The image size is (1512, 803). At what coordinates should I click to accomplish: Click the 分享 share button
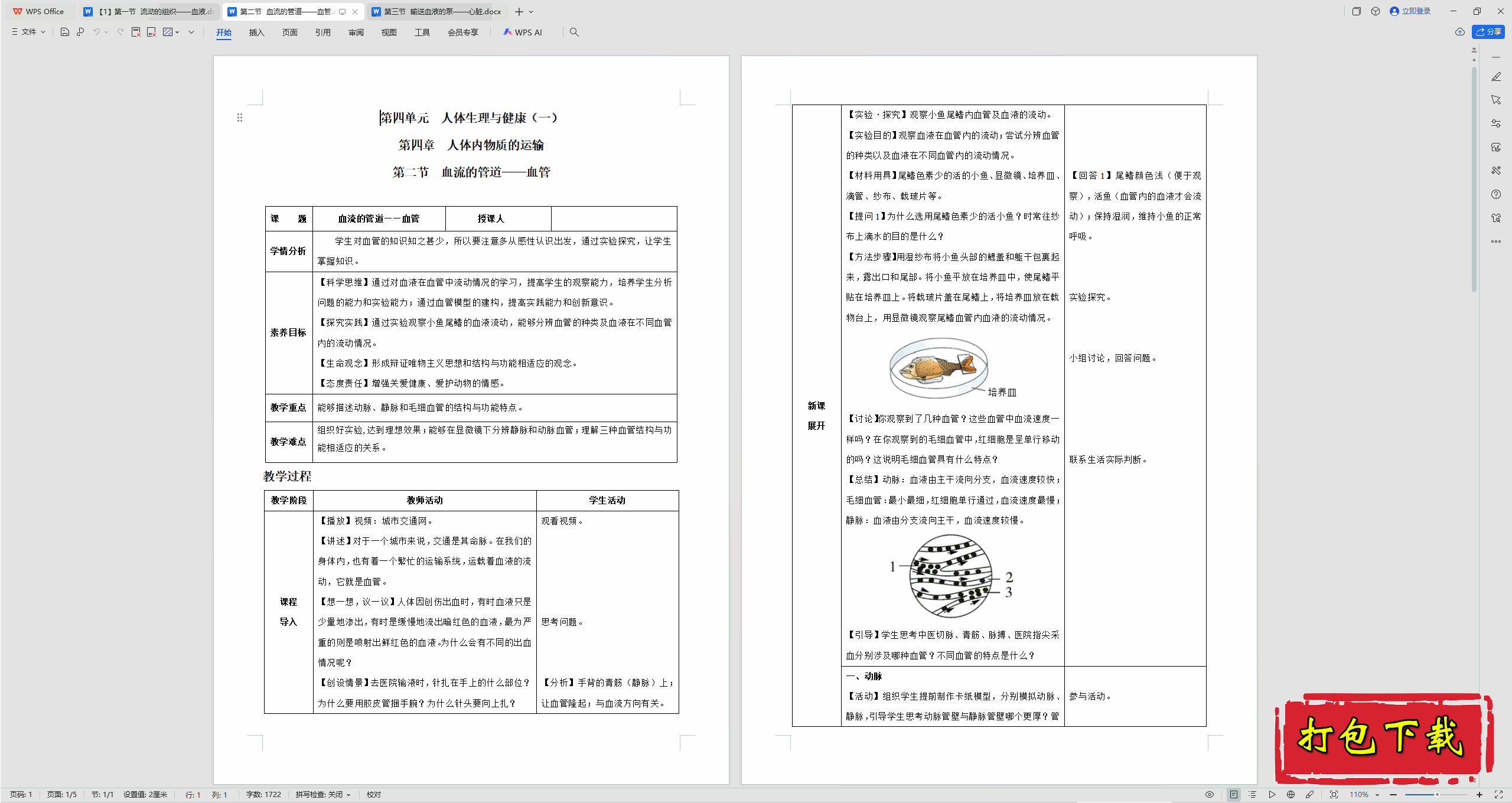1488,32
